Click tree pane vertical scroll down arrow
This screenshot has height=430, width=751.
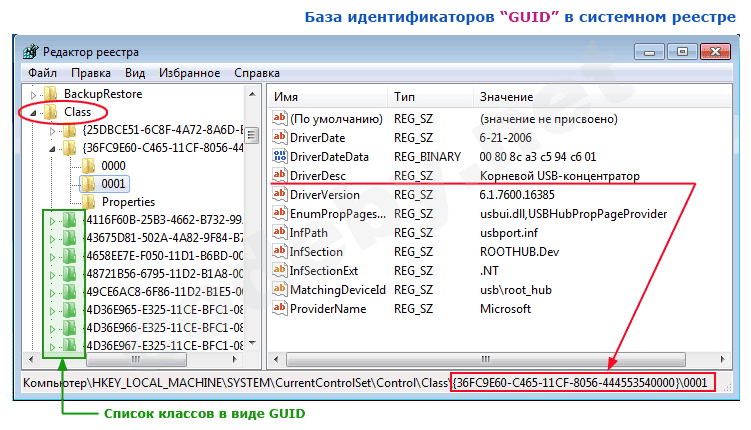coord(252,343)
